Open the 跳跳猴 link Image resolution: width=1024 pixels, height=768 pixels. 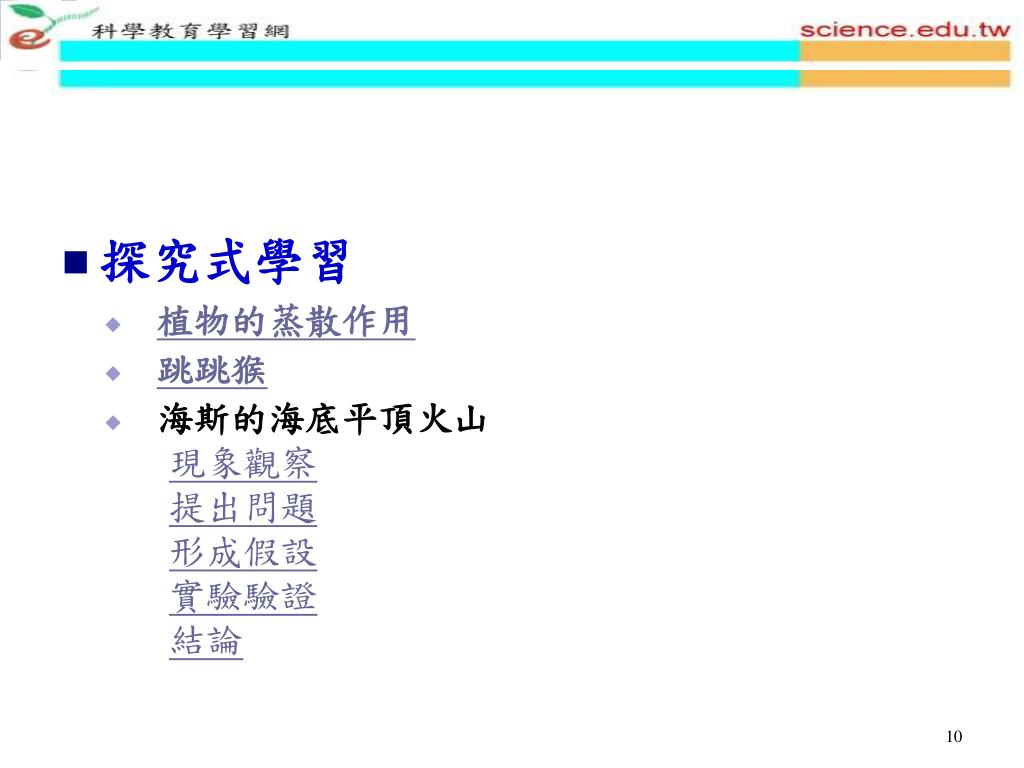pyautogui.click(x=212, y=371)
